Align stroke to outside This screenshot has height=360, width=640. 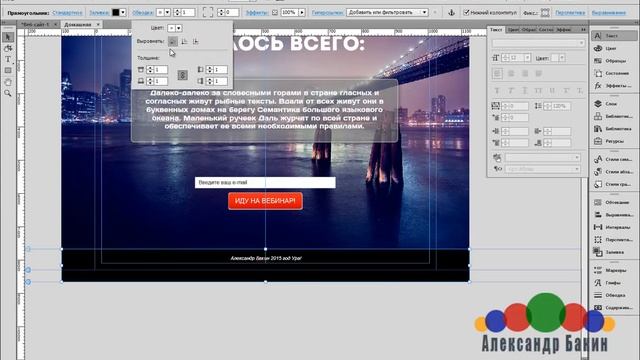coord(196,41)
